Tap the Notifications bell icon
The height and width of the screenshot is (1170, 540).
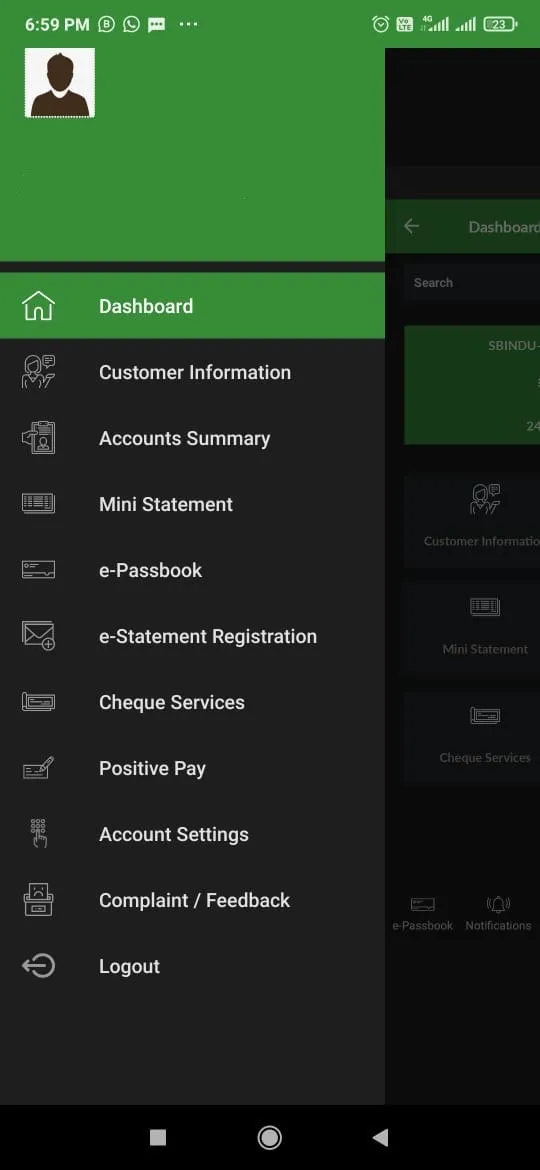pyautogui.click(x=498, y=904)
